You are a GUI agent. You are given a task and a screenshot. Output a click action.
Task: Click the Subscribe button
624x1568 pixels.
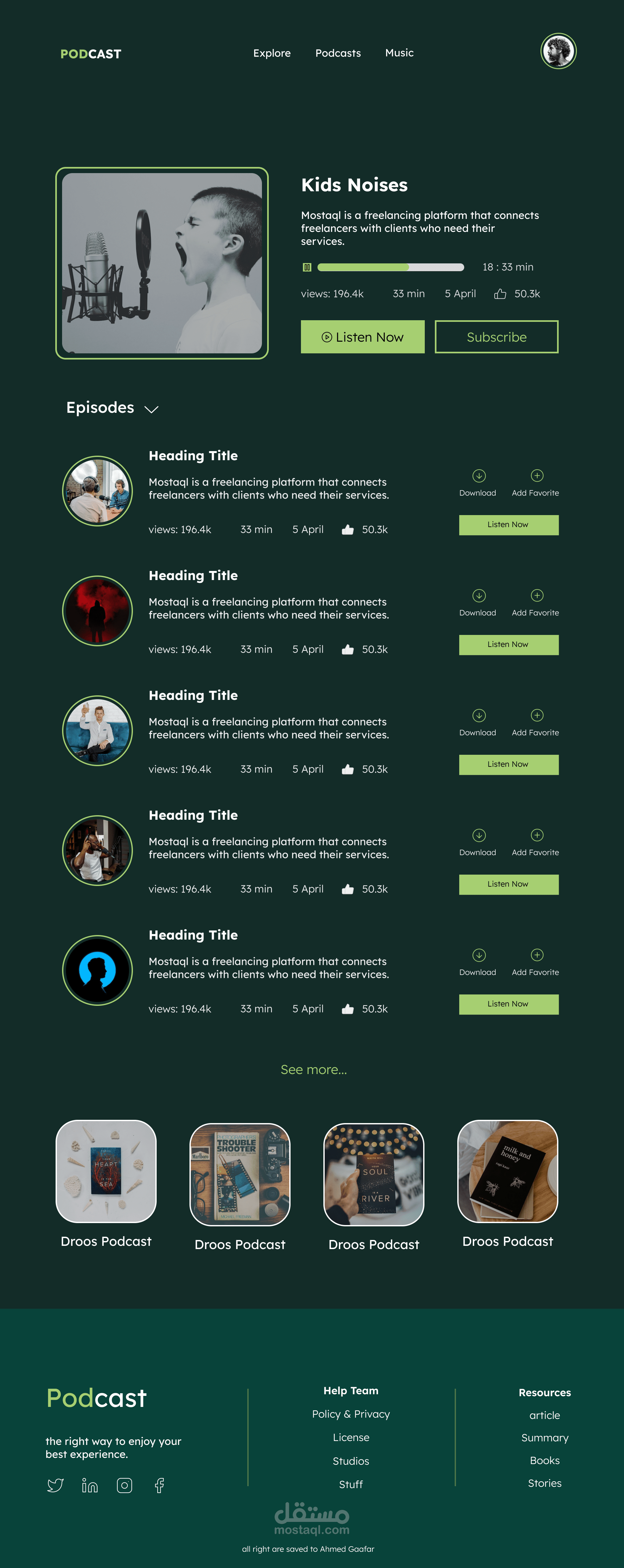point(497,336)
